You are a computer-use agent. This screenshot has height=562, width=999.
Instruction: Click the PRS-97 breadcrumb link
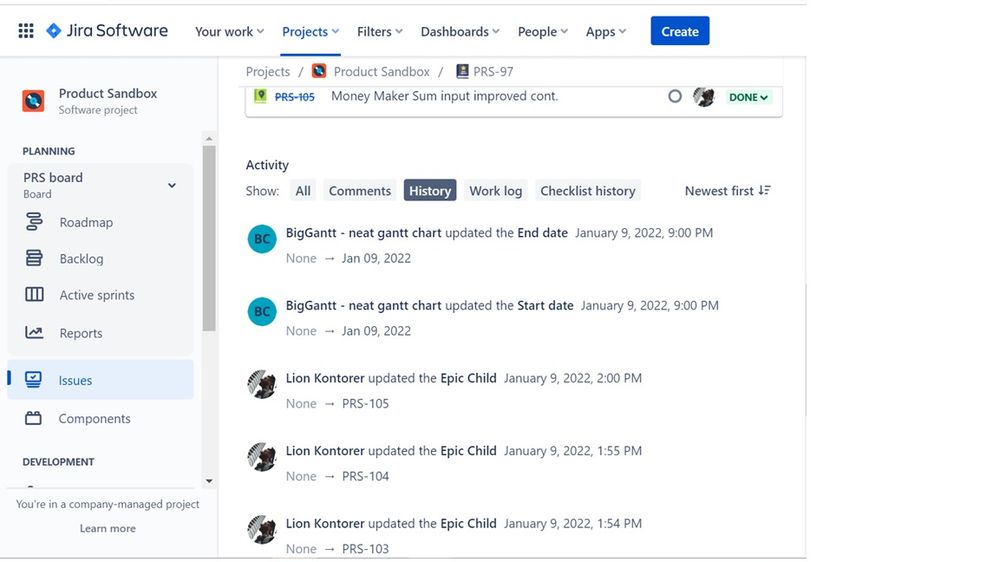(493, 71)
